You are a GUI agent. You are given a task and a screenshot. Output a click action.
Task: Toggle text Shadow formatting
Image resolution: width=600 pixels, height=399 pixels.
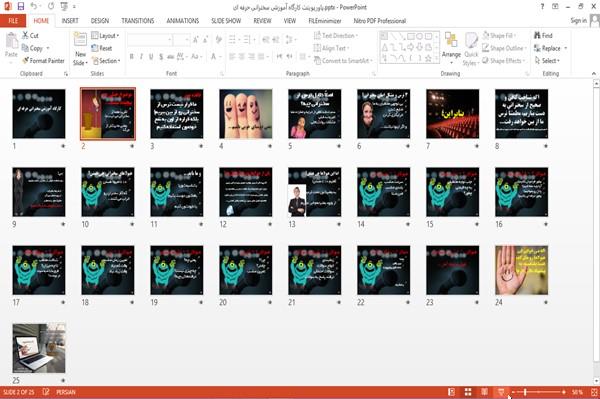(x=161, y=57)
